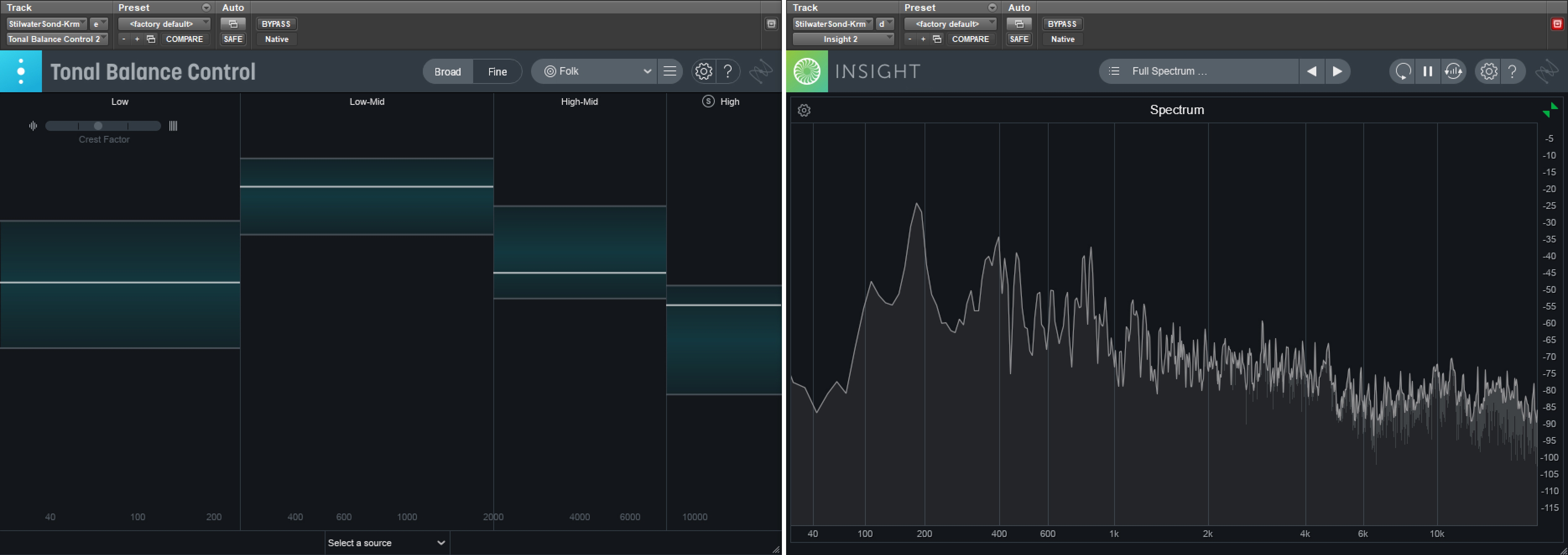Open help in Tonal Balance Control

coord(728,71)
